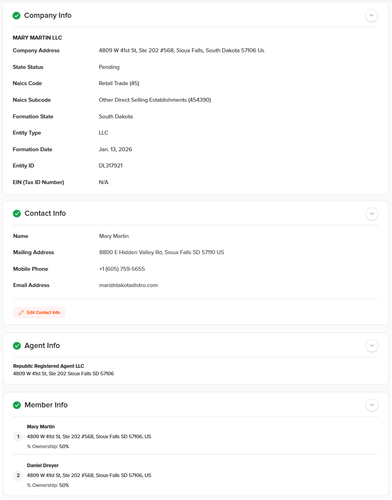The image size is (392, 500).
Task: Click Daniel Dreyer's member address line
Action: click(x=89, y=475)
